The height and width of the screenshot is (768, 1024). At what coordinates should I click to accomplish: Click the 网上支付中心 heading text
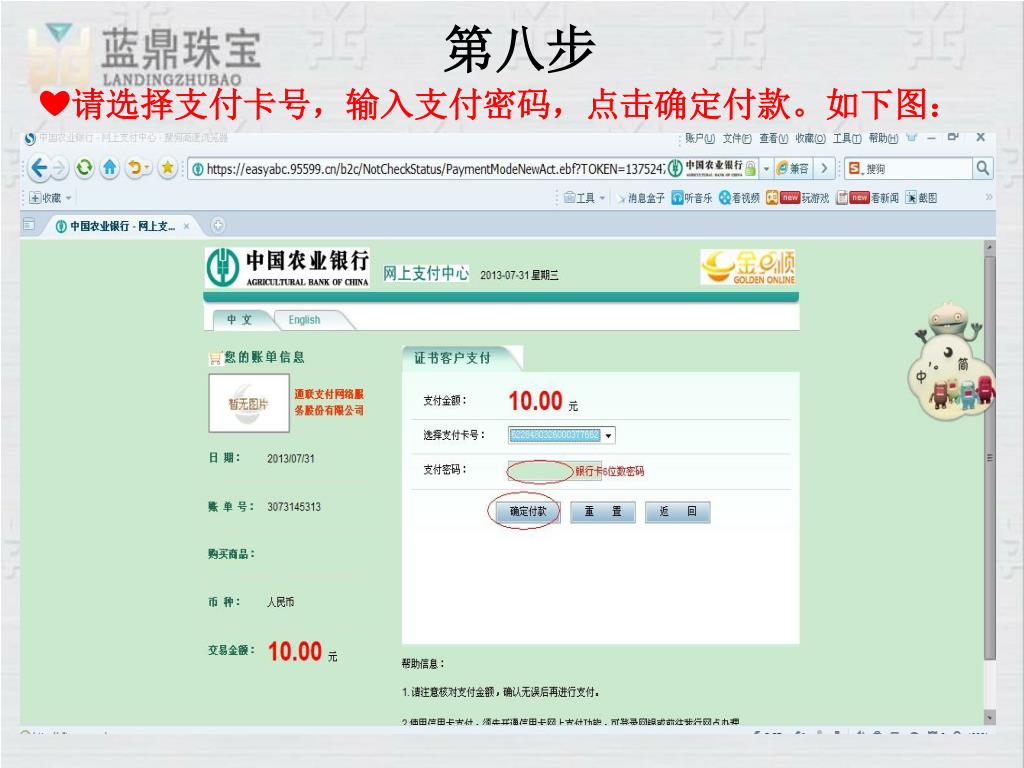point(425,273)
